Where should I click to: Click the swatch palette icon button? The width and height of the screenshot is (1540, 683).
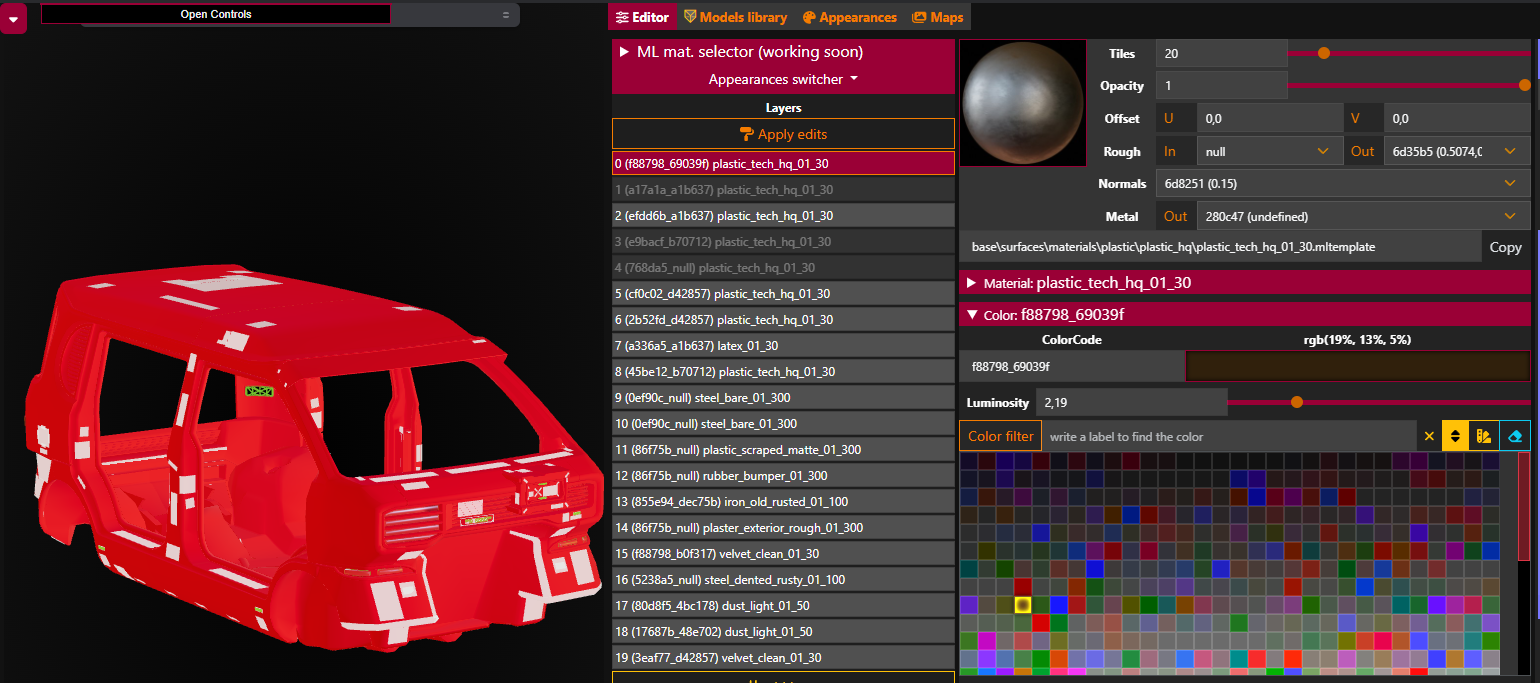1485,436
